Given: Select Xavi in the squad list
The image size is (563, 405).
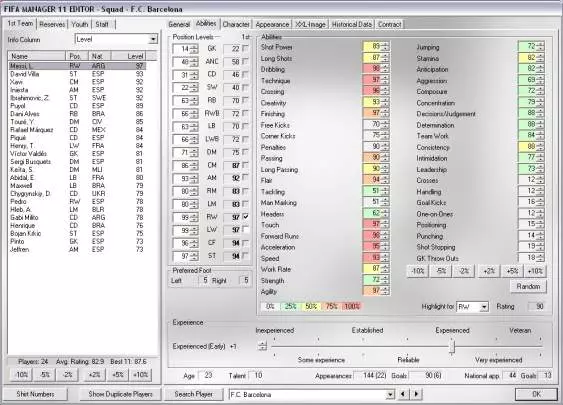Looking at the screenshot, I should coord(77,82).
